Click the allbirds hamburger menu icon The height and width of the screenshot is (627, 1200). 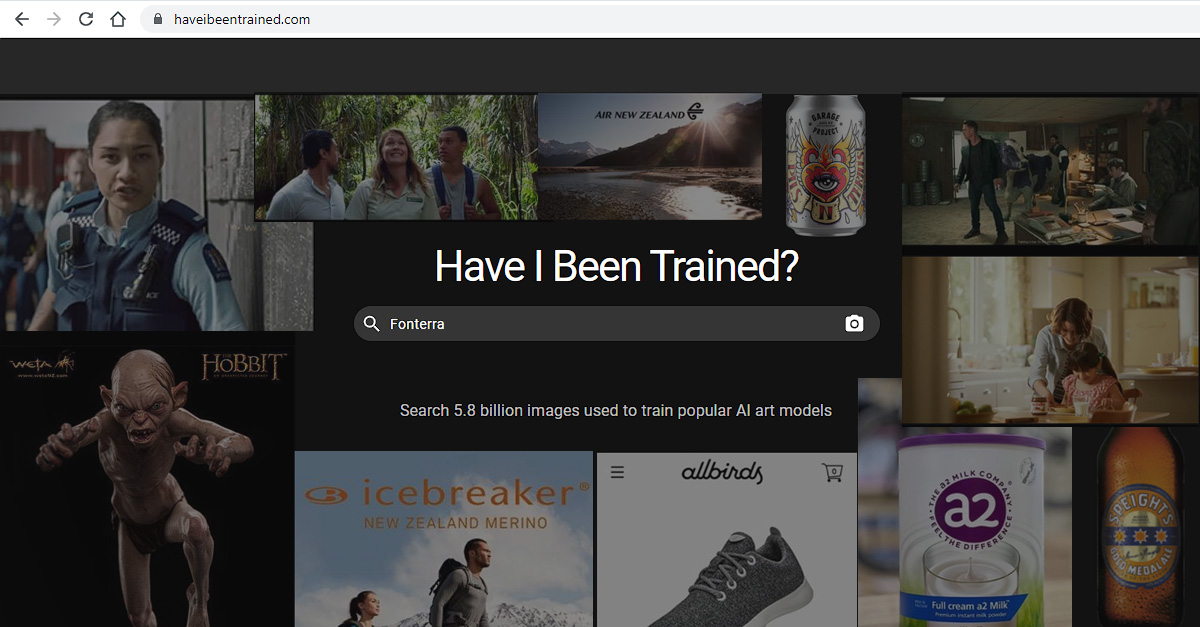click(x=617, y=472)
